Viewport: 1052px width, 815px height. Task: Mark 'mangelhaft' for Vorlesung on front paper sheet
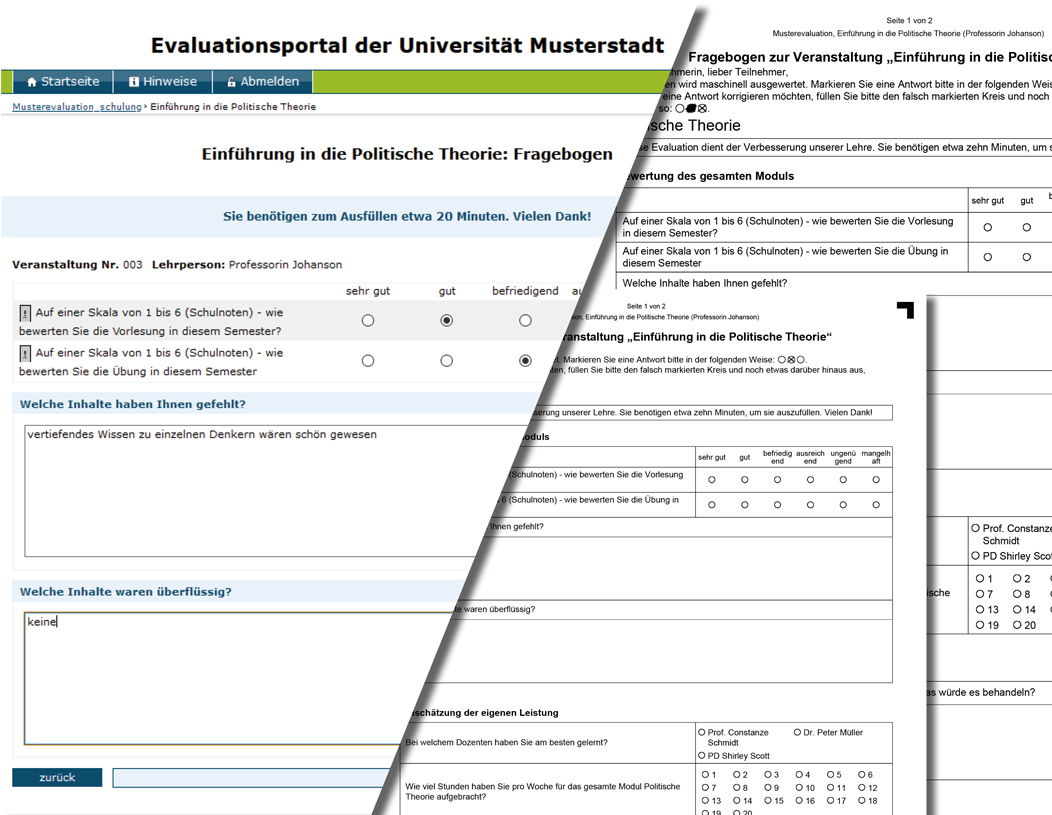point(876,480)
